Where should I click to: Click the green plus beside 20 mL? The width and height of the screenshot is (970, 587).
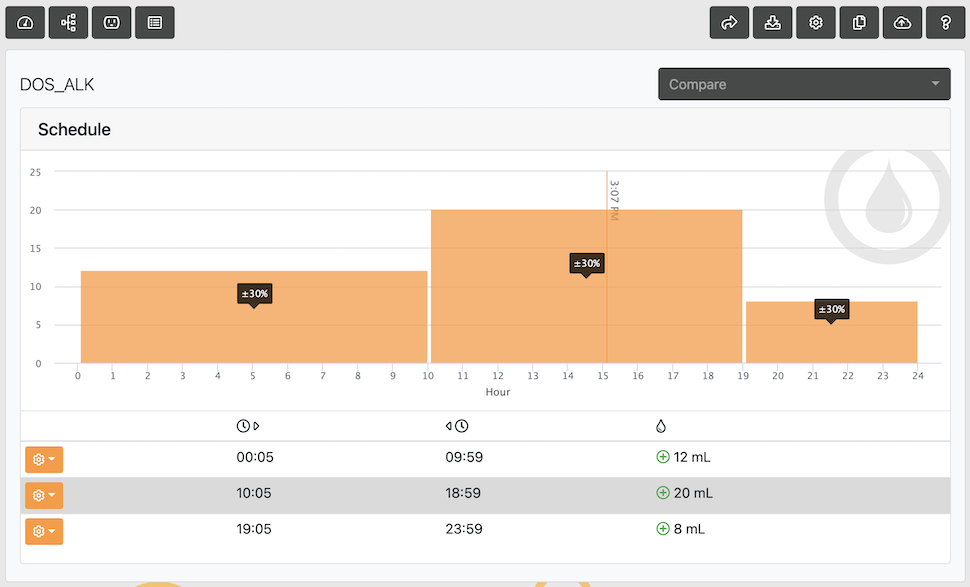click(662, 493)
